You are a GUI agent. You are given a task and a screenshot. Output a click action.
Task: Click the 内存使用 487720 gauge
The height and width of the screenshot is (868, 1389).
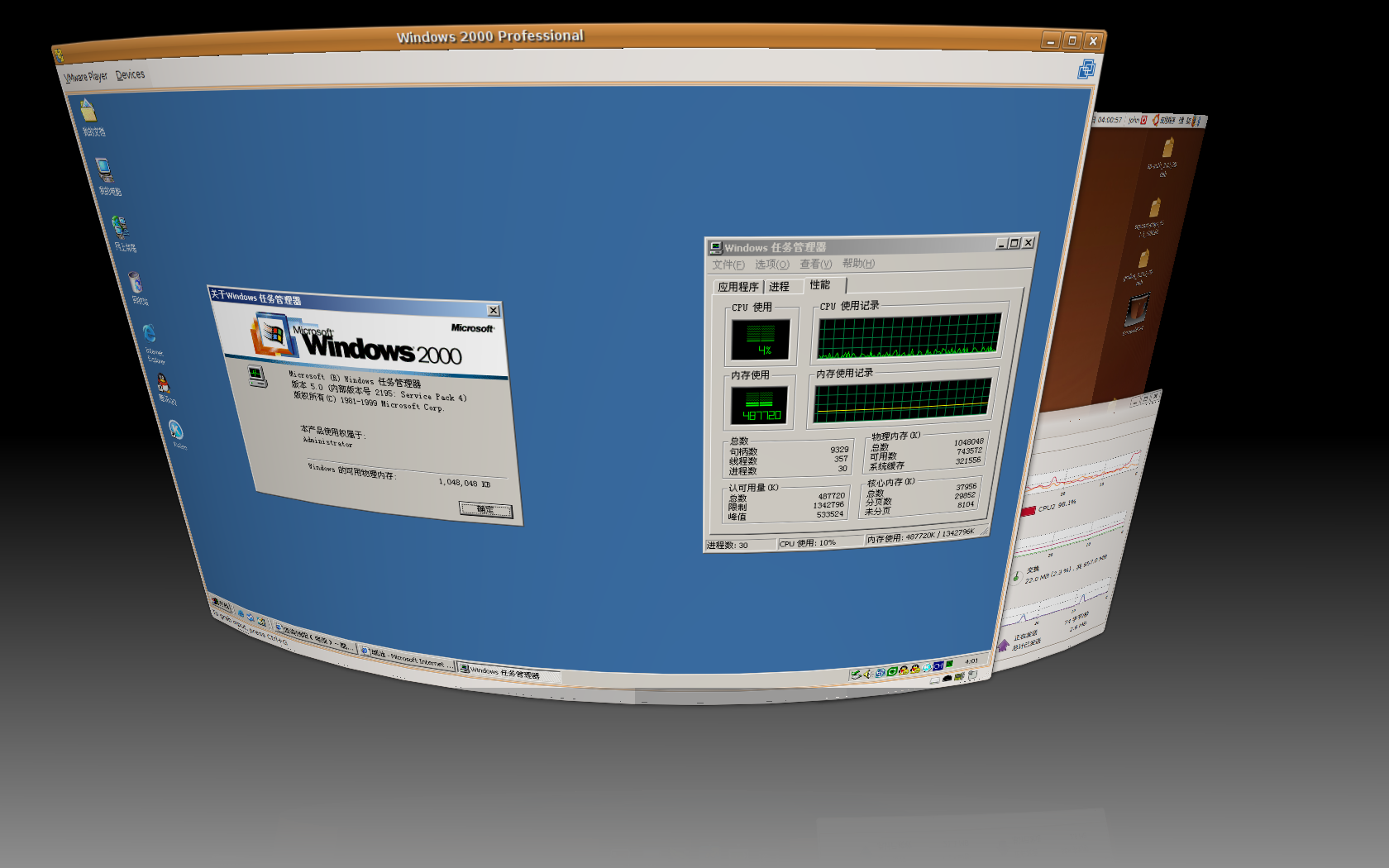(x=759, y=405)
